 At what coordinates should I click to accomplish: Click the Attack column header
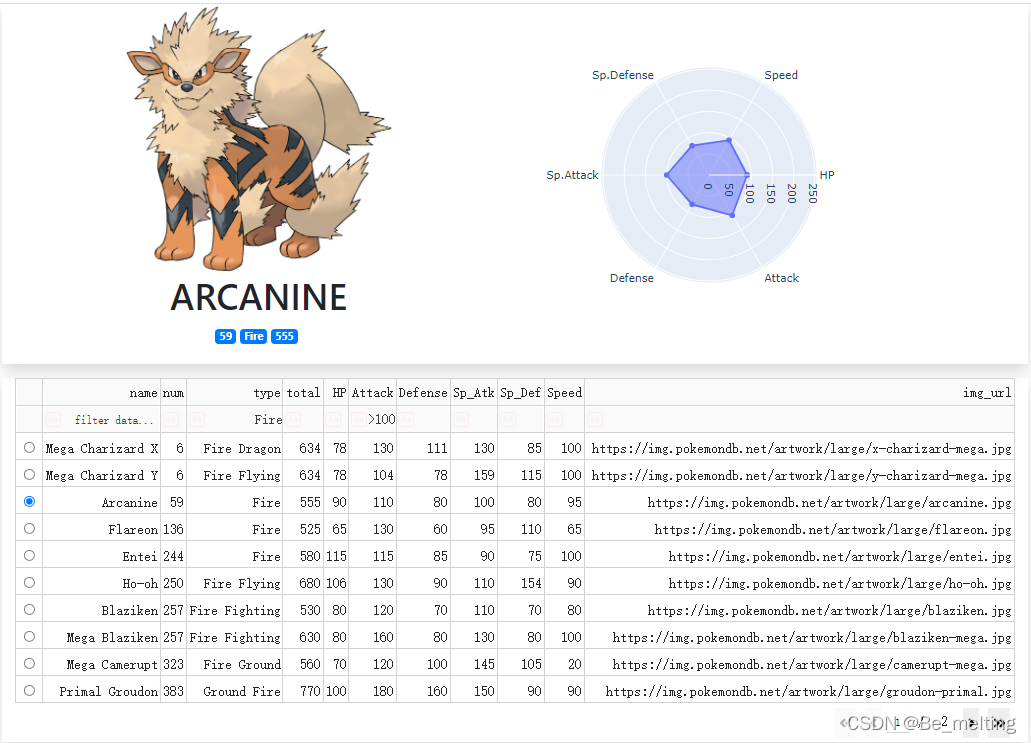(x=372, y=393)
